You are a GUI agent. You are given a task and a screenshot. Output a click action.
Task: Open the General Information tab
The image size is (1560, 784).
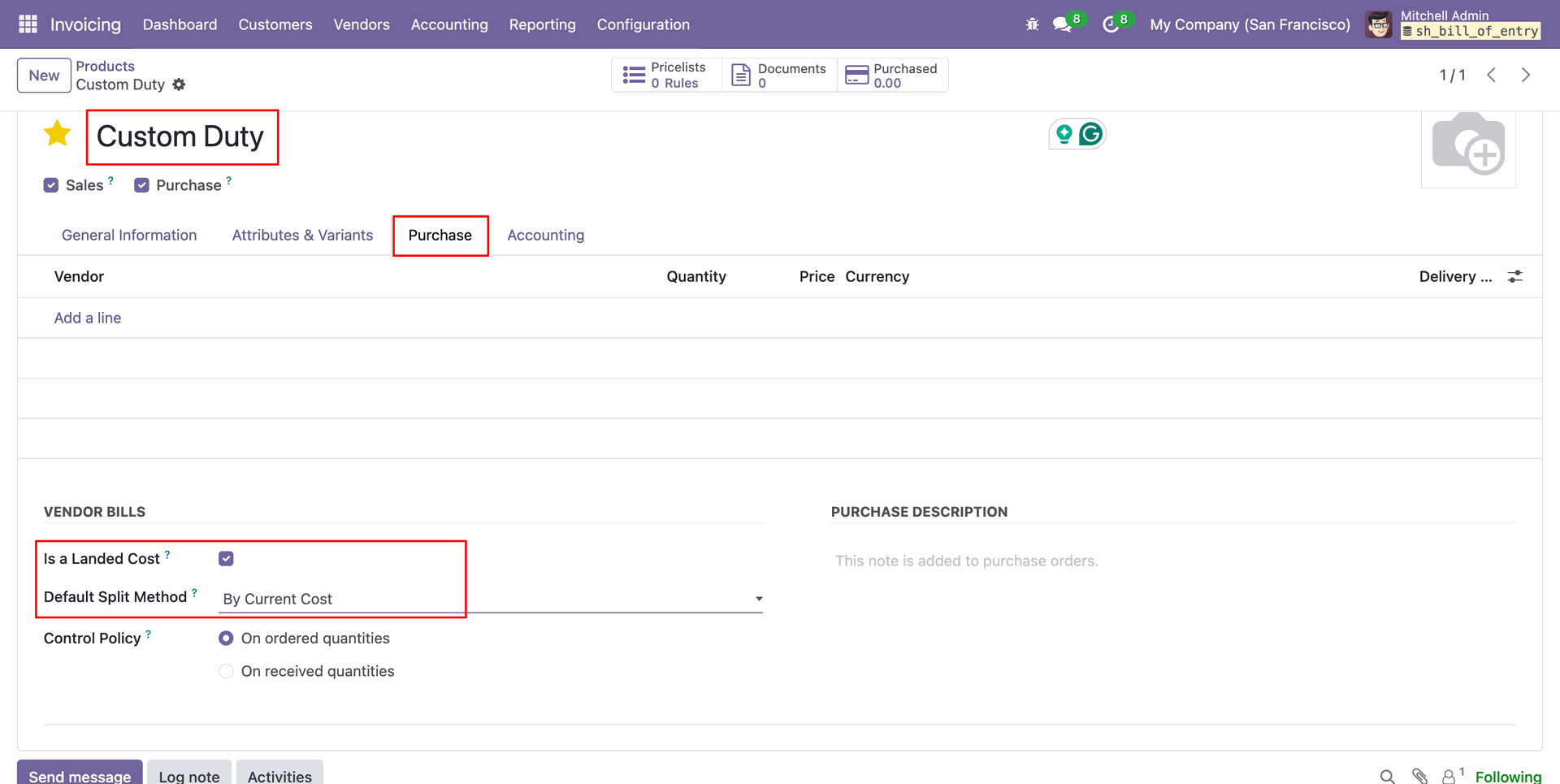click(129, 236)
